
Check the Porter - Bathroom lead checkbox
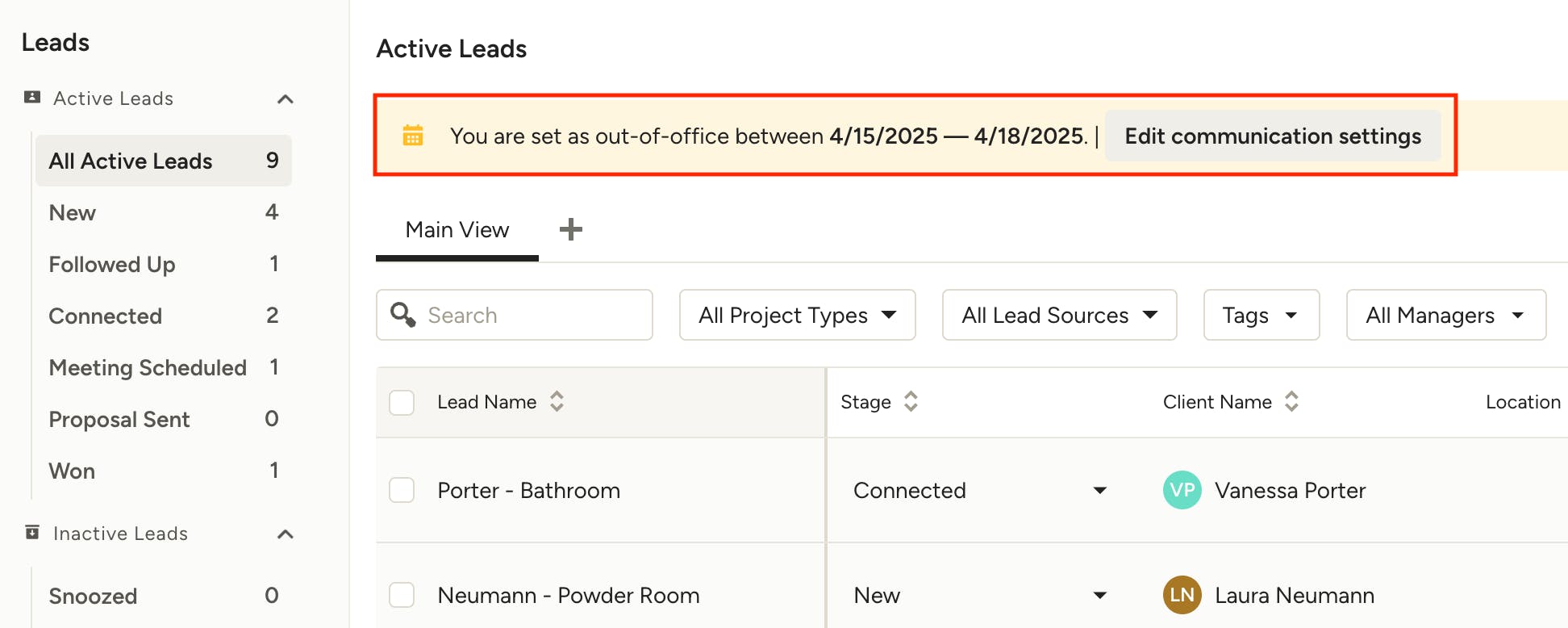point(402,491)
